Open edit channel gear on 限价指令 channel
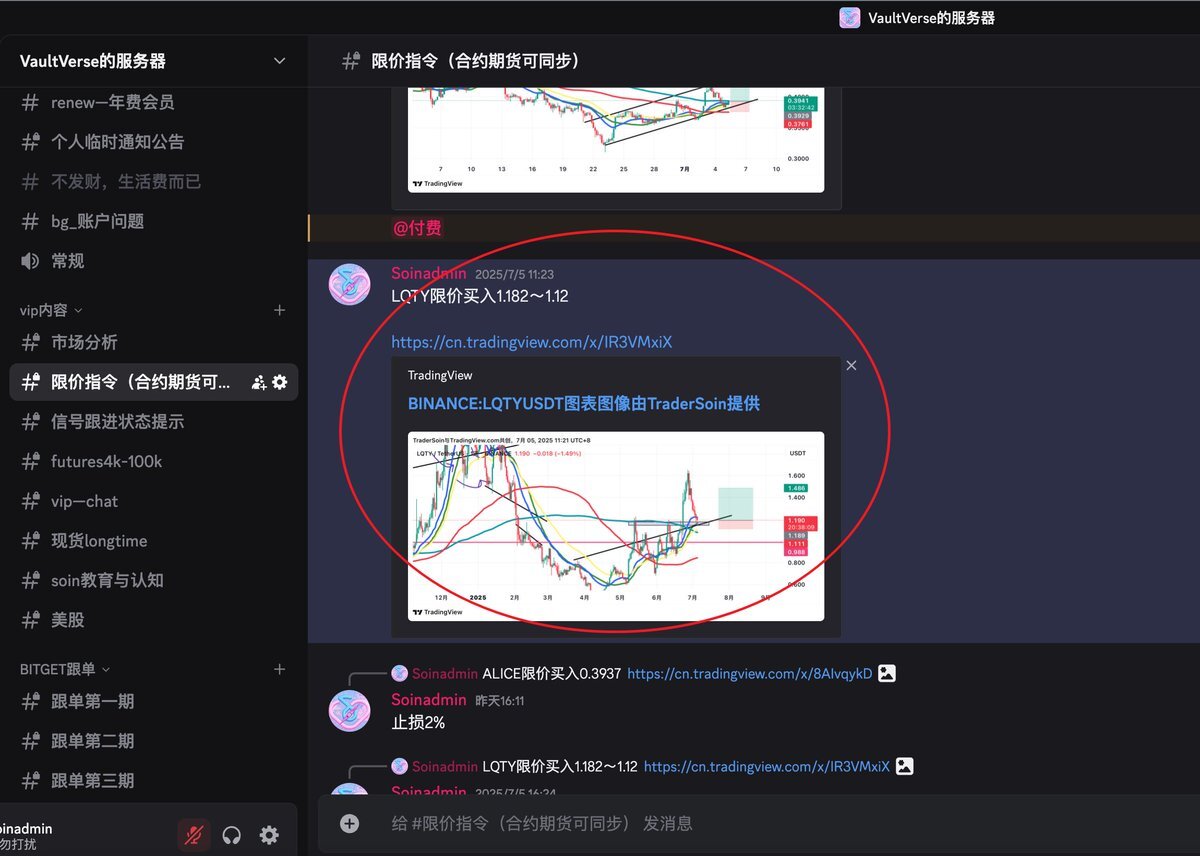1200x856 pixels. (x=279, y=382)
